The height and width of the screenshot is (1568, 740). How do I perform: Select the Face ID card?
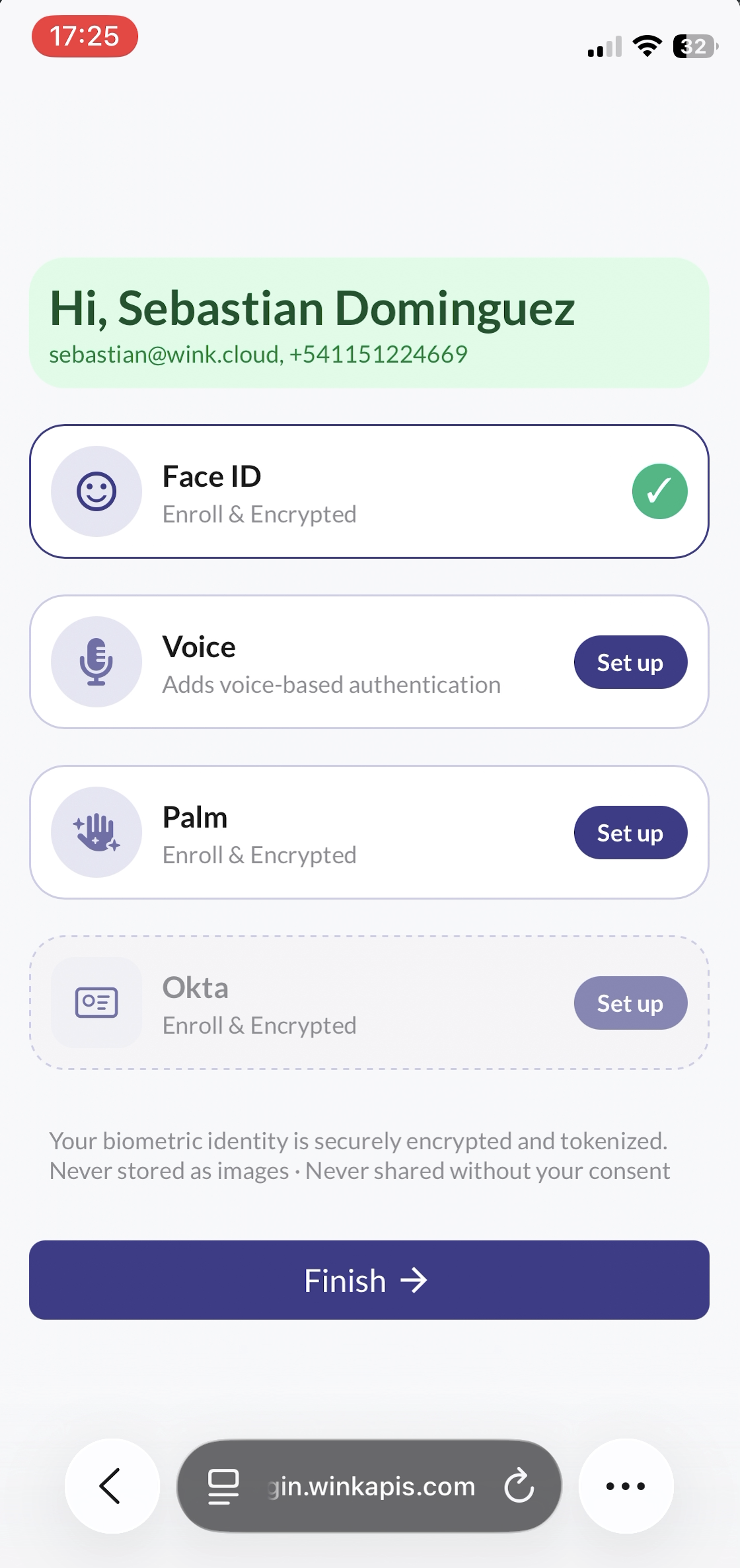point(369,491)
